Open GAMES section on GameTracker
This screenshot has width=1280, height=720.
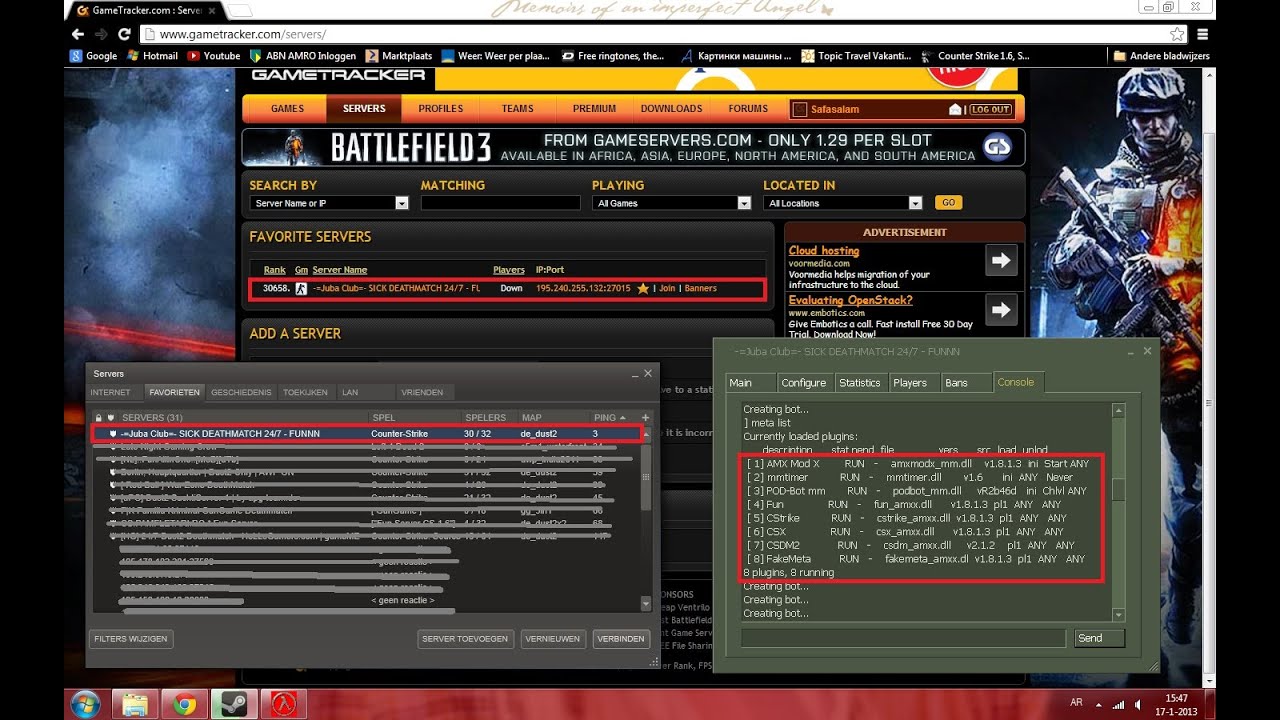(287, 109)
